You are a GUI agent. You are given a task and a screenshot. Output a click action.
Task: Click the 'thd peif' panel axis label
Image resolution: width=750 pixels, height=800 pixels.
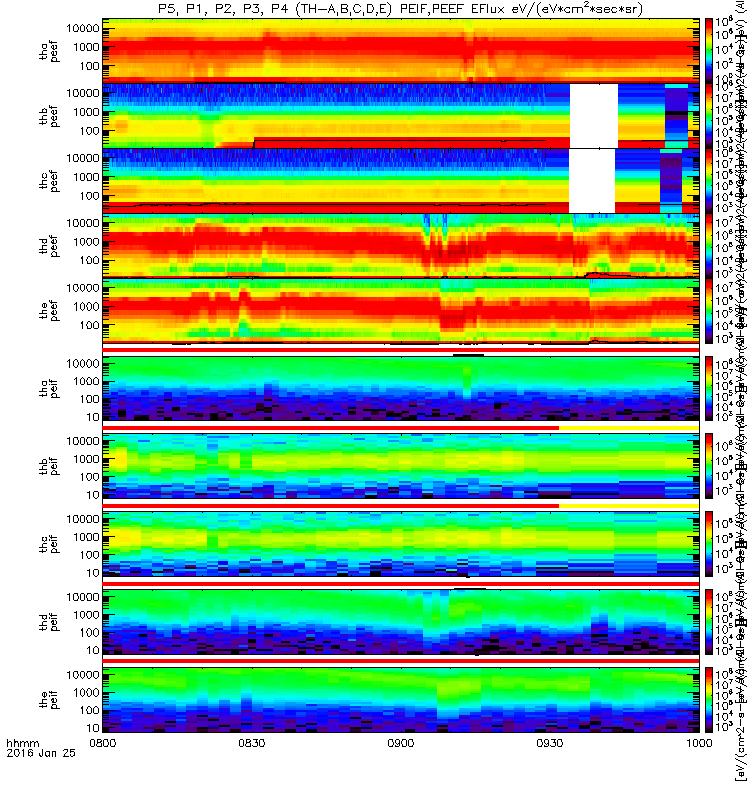point(49,621)
